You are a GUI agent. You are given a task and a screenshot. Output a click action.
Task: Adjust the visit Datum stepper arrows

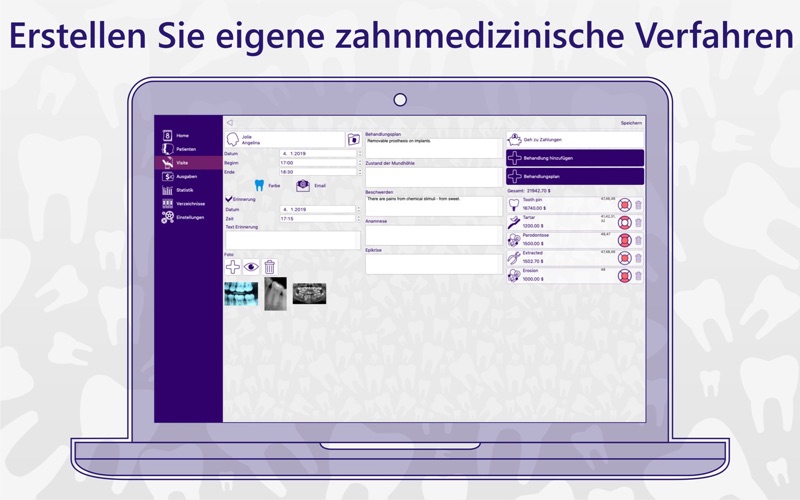(x=360, y=153)
